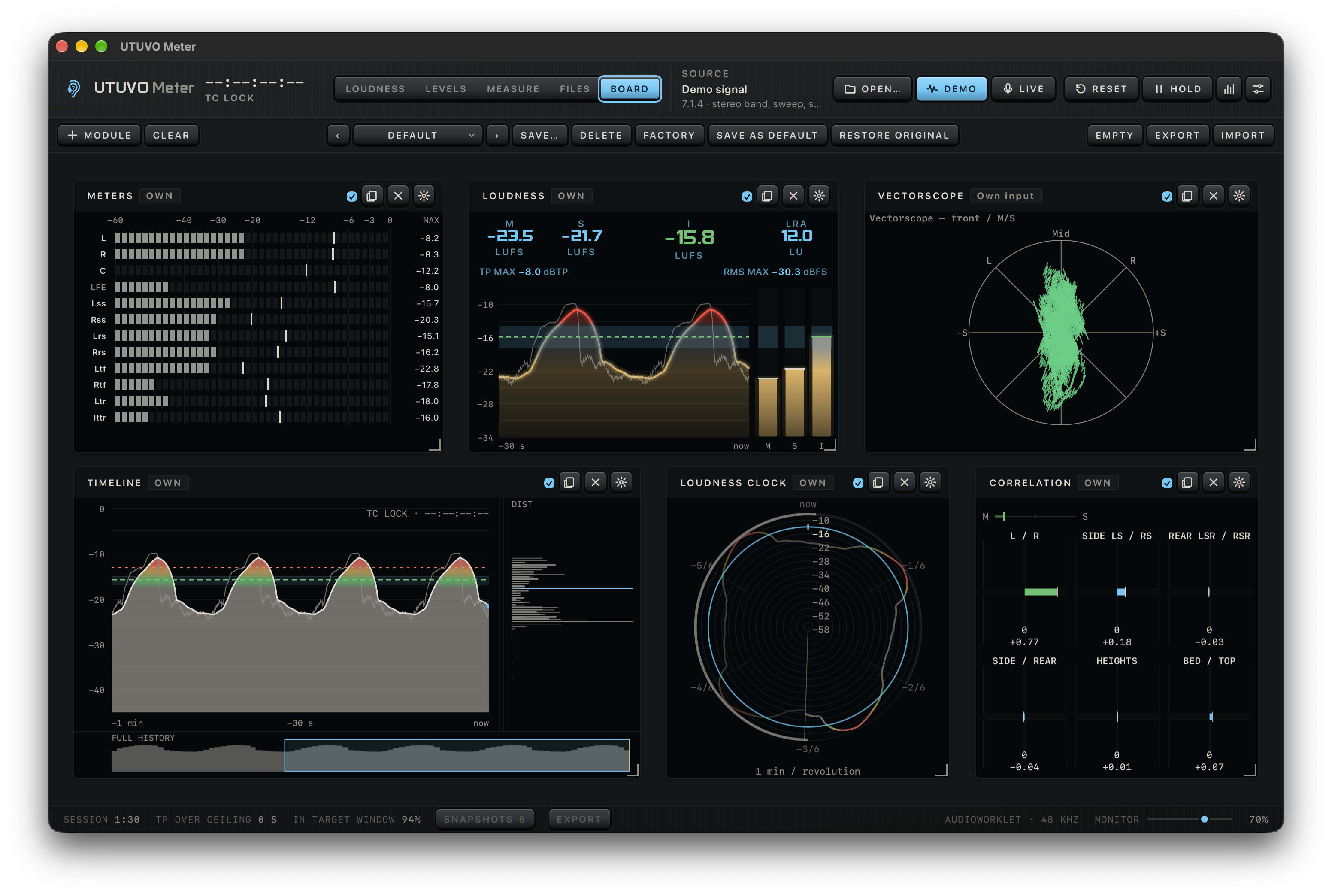The height and width of the screenshot is (896, 1332).
Task: Switch to the LOUDNESS tab
Action: click(x=375, y=89)
